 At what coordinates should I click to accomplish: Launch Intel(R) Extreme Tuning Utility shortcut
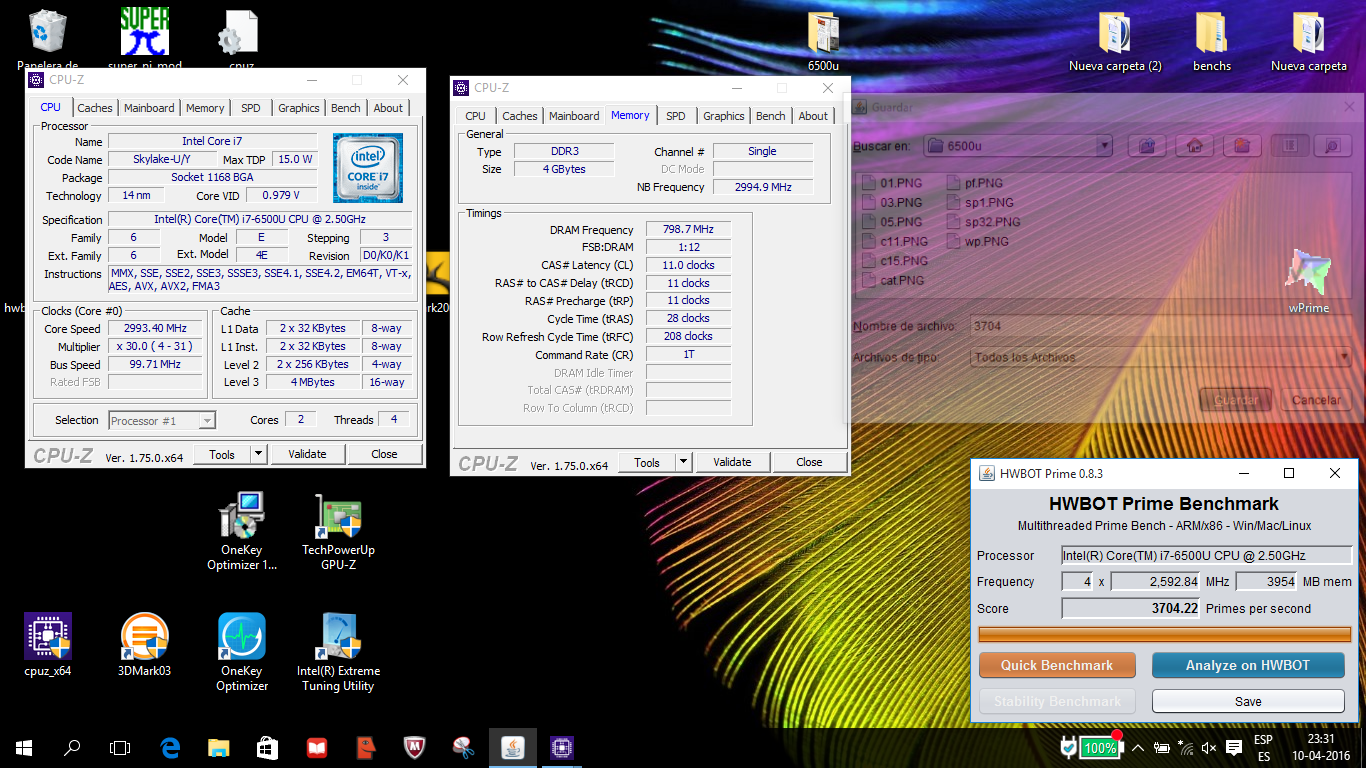338,637
